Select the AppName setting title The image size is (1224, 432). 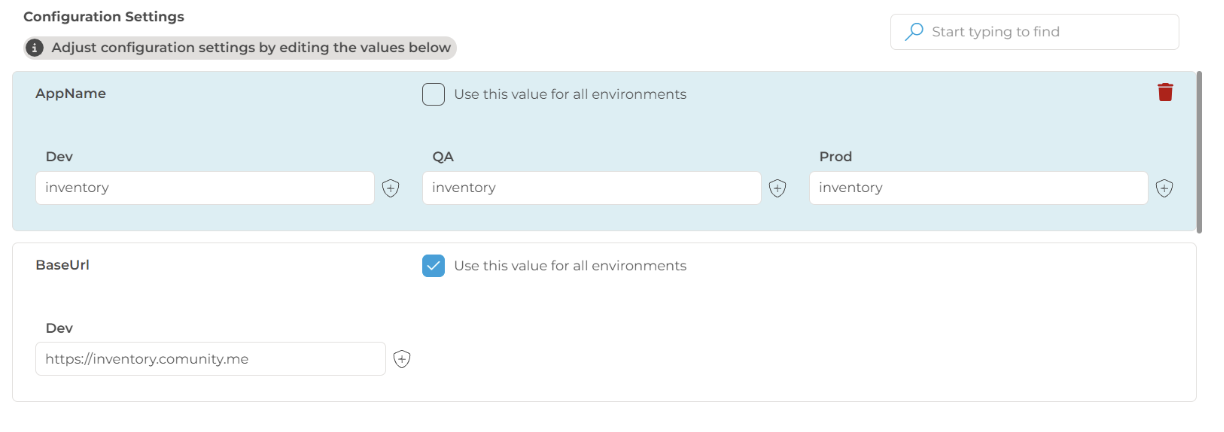point(70,93)
